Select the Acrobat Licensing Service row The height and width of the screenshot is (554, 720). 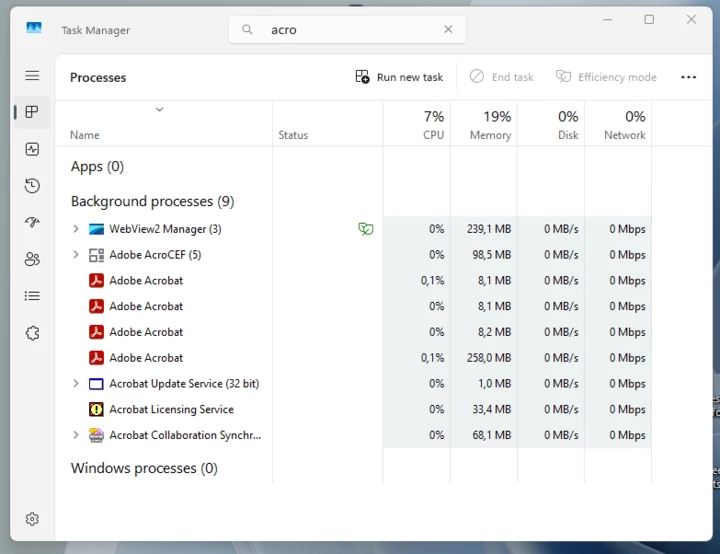point(354,409)
